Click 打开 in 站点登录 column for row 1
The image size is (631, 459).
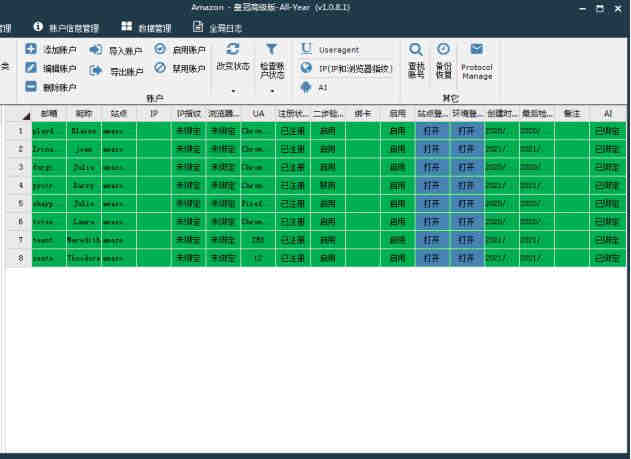point(432,131)
